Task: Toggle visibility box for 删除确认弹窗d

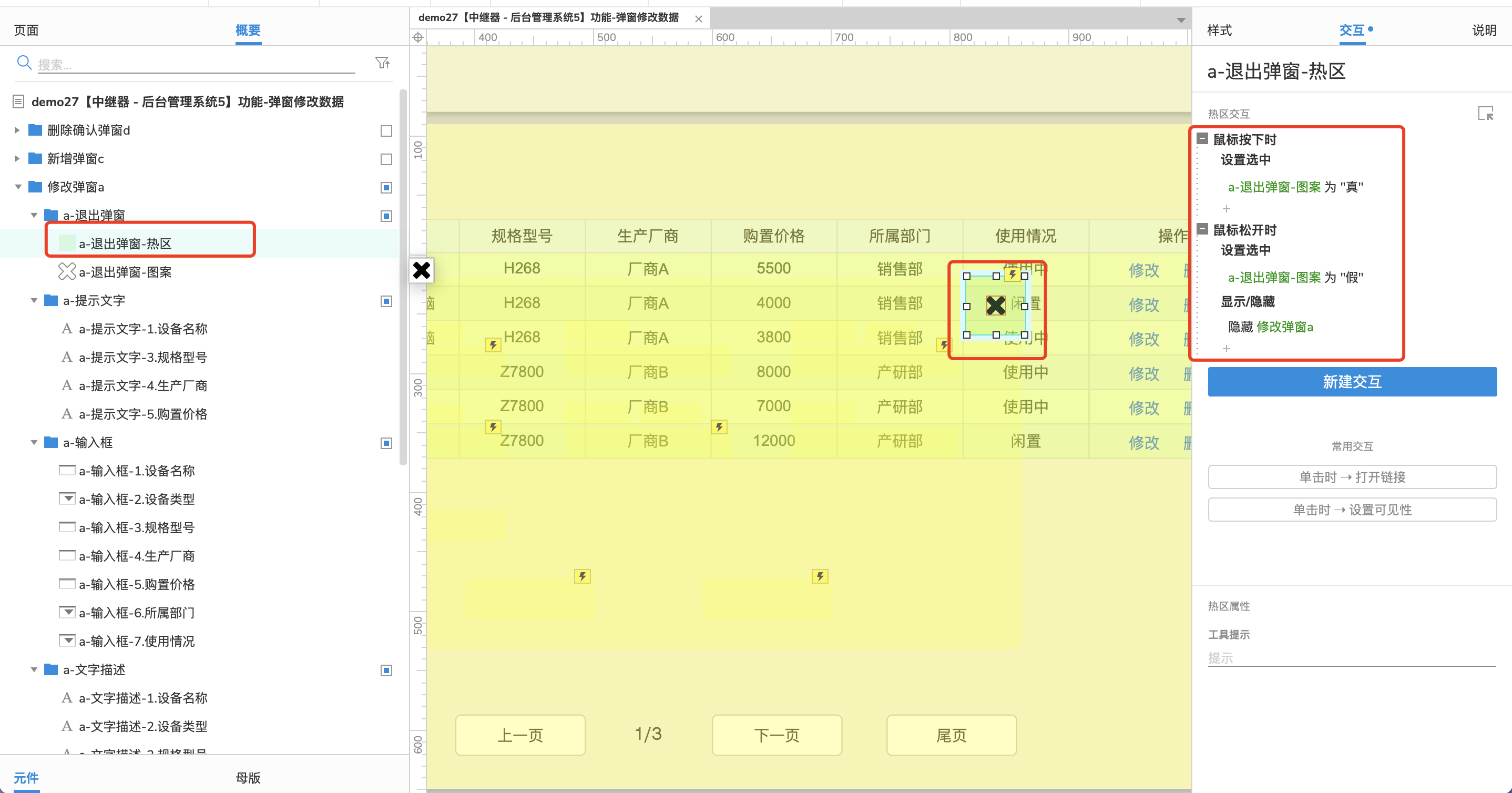Action: pos(386,130)
